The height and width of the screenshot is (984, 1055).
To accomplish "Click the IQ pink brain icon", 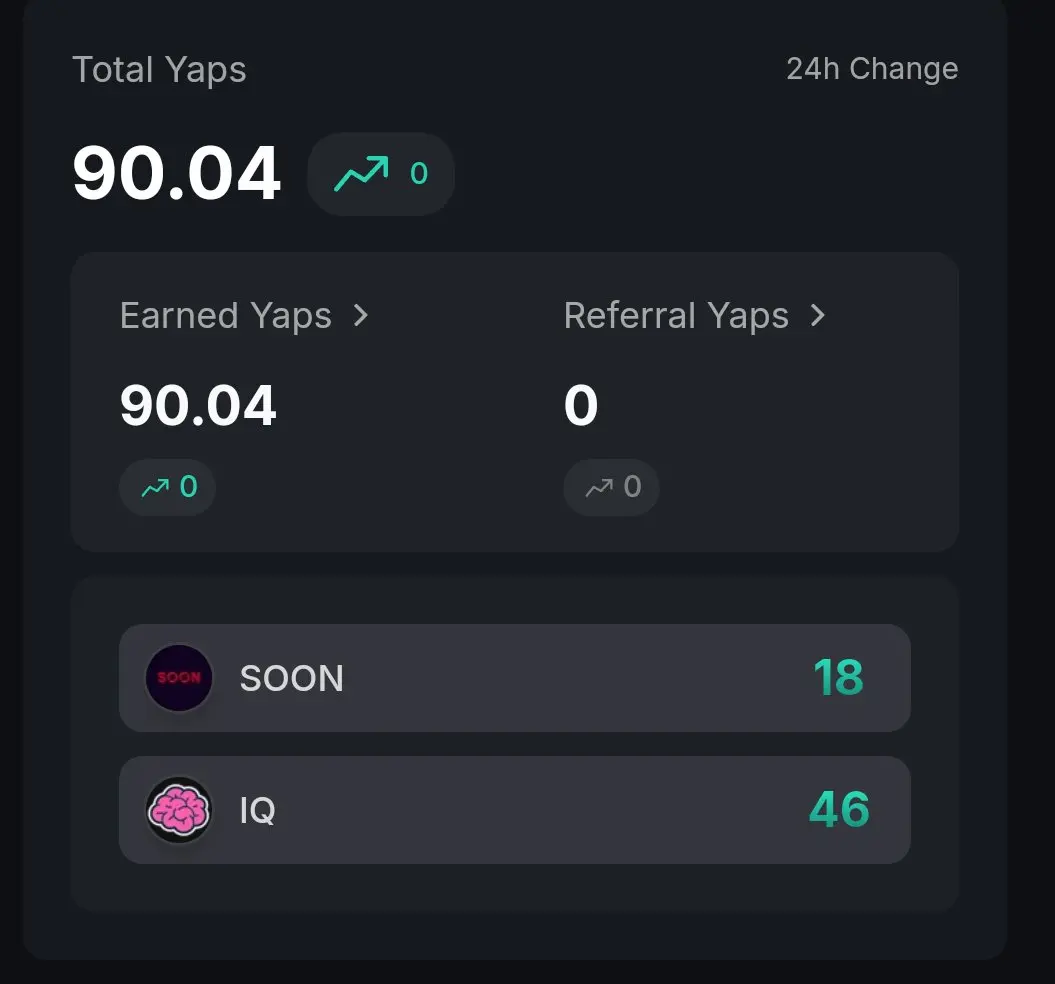I will 179,810.
